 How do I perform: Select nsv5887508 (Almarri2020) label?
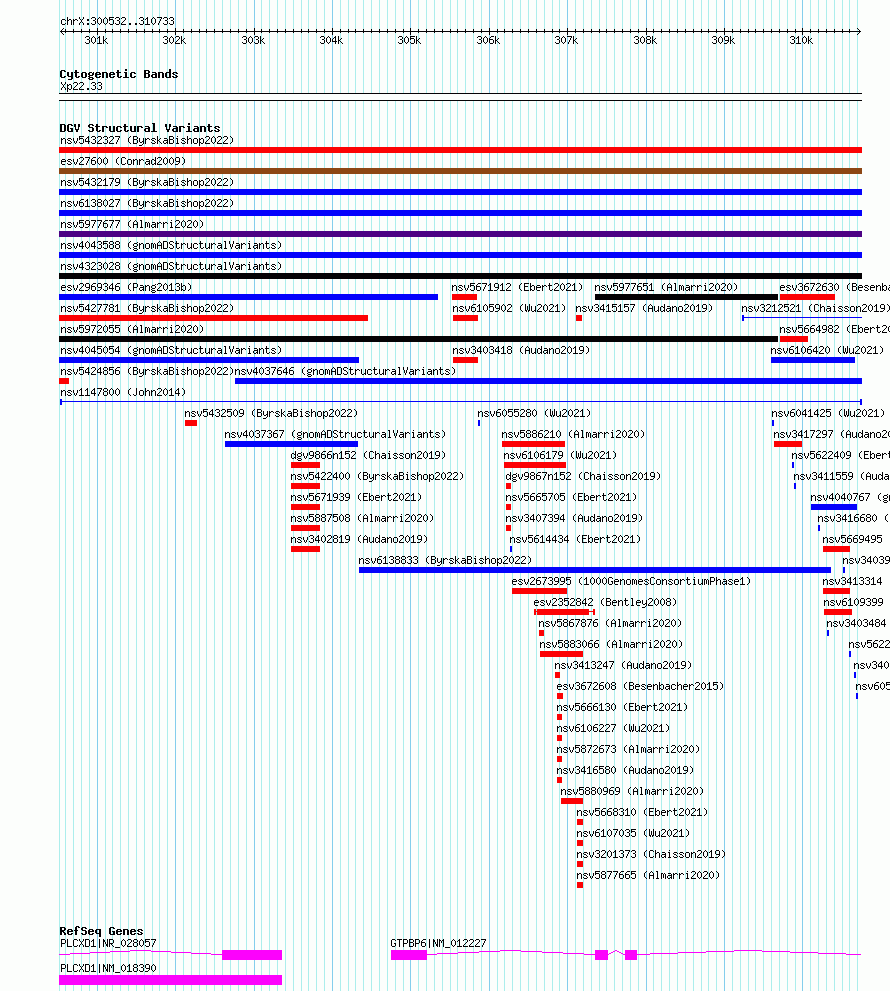pos(362,518)
